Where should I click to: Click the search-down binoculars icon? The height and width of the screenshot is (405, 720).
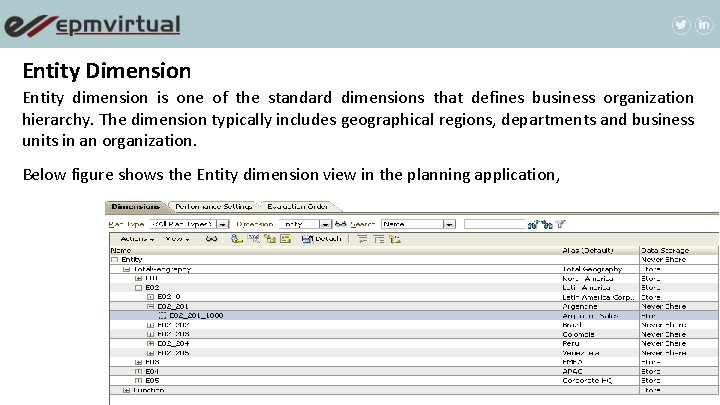coord(547,225)
